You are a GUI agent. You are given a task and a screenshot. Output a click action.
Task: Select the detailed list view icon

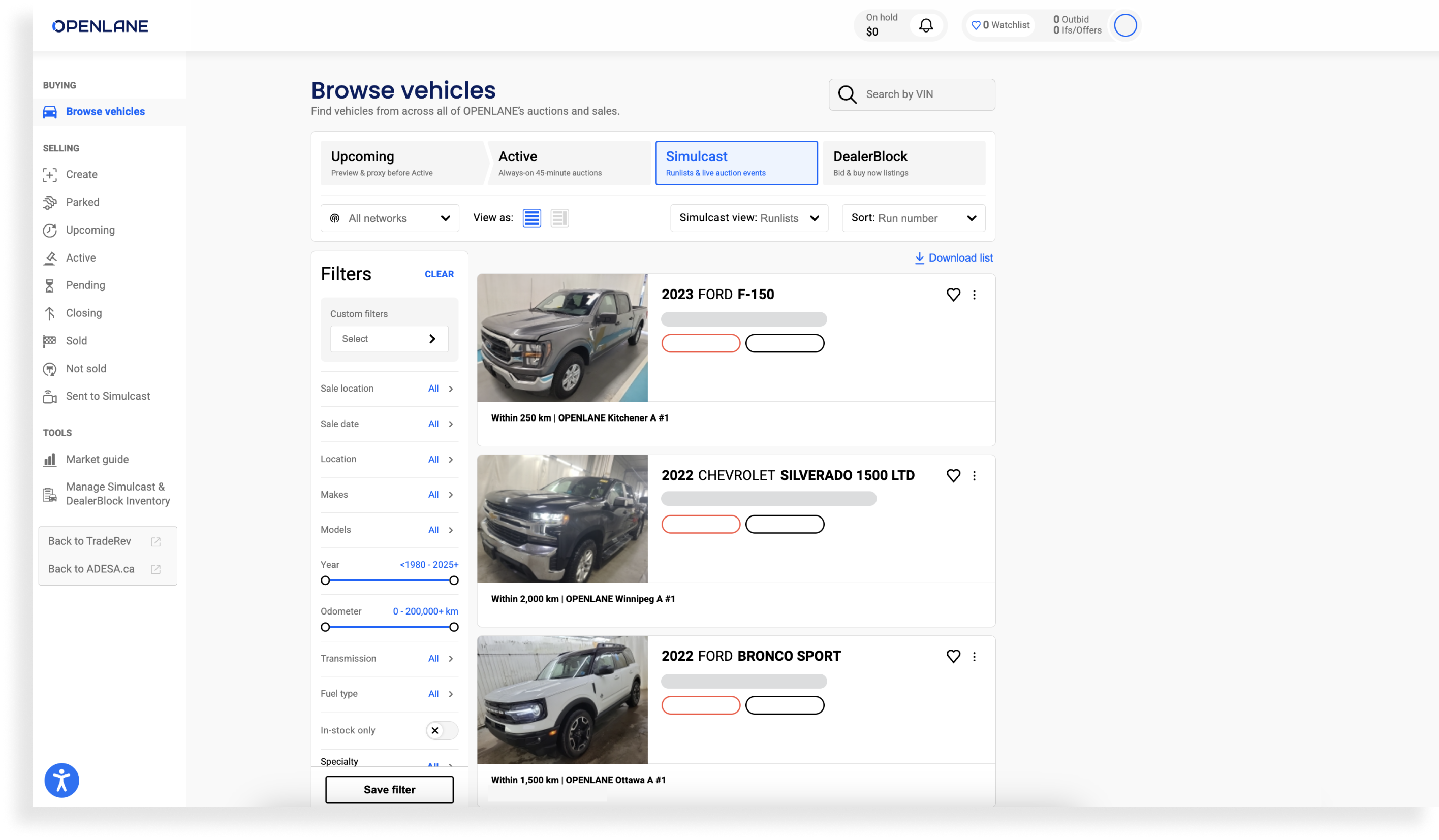click(x=531, y=218)
